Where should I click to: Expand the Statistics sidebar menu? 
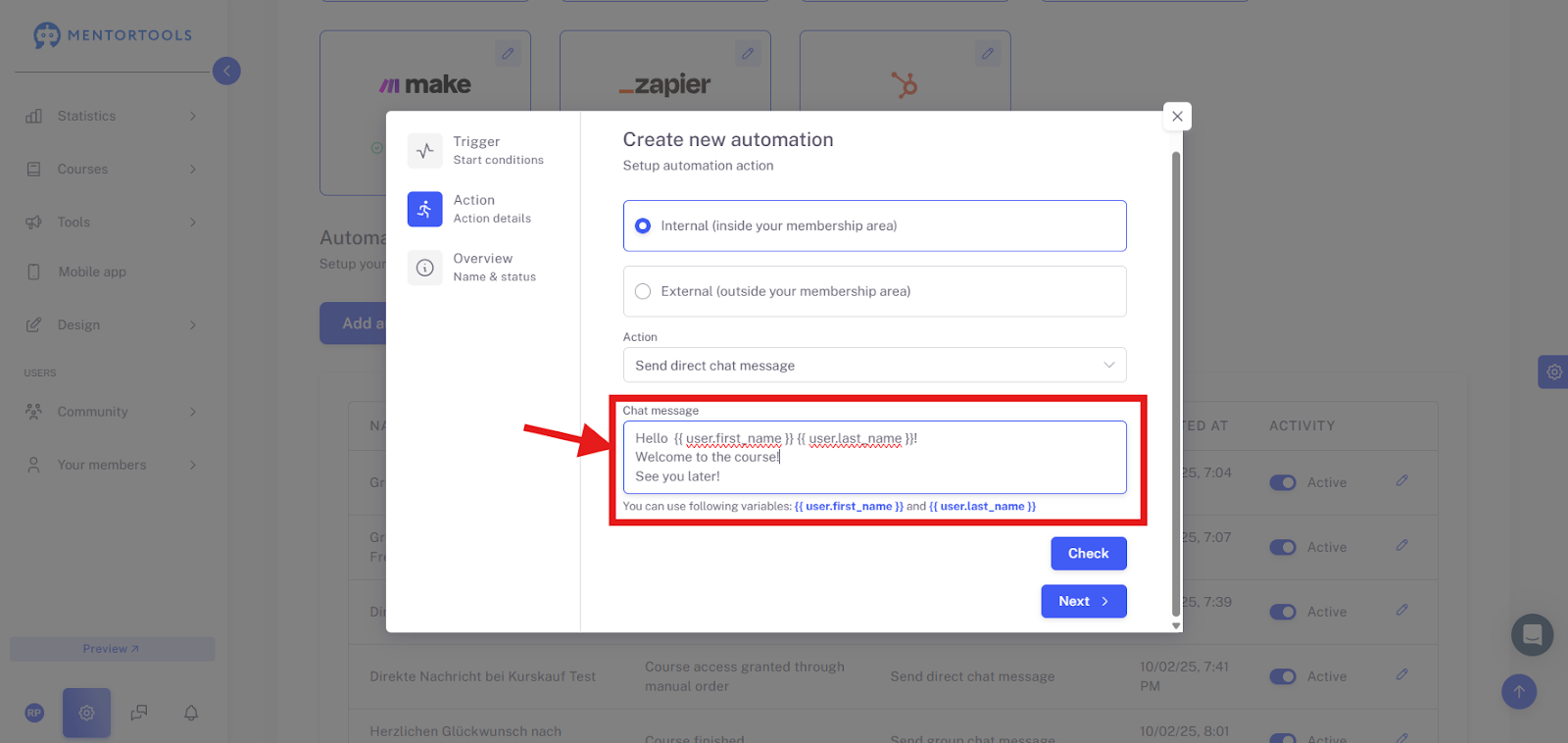point(111,116)
